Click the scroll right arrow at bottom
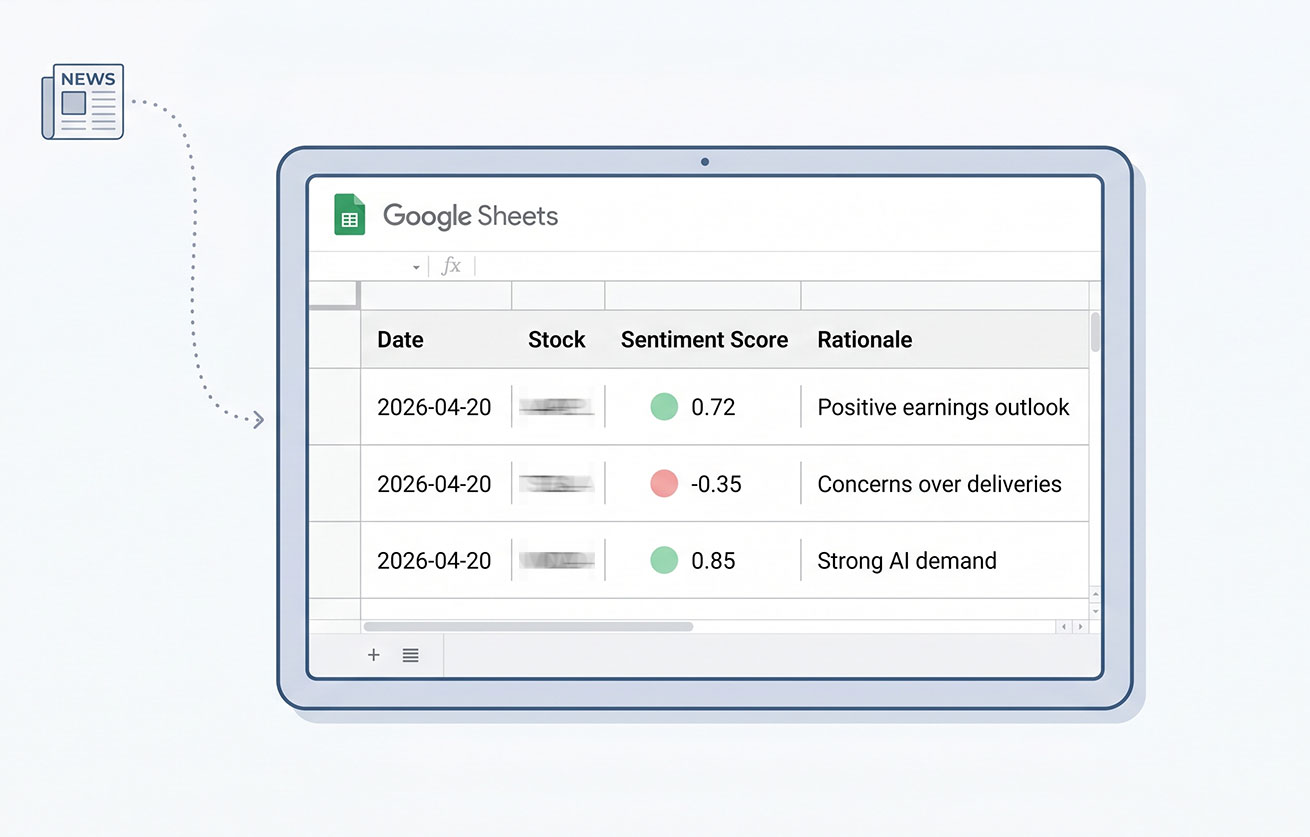This screenshot has height=837, width=1310. (x=1079, y=627)
